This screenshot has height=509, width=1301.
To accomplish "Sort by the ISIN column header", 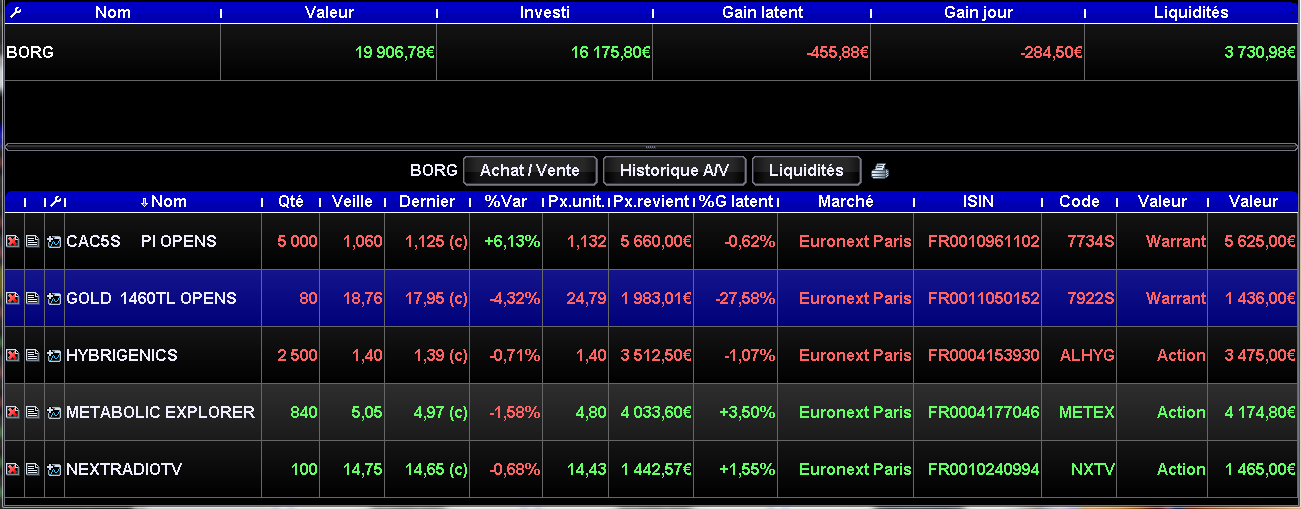I will [x=978, y=202].
